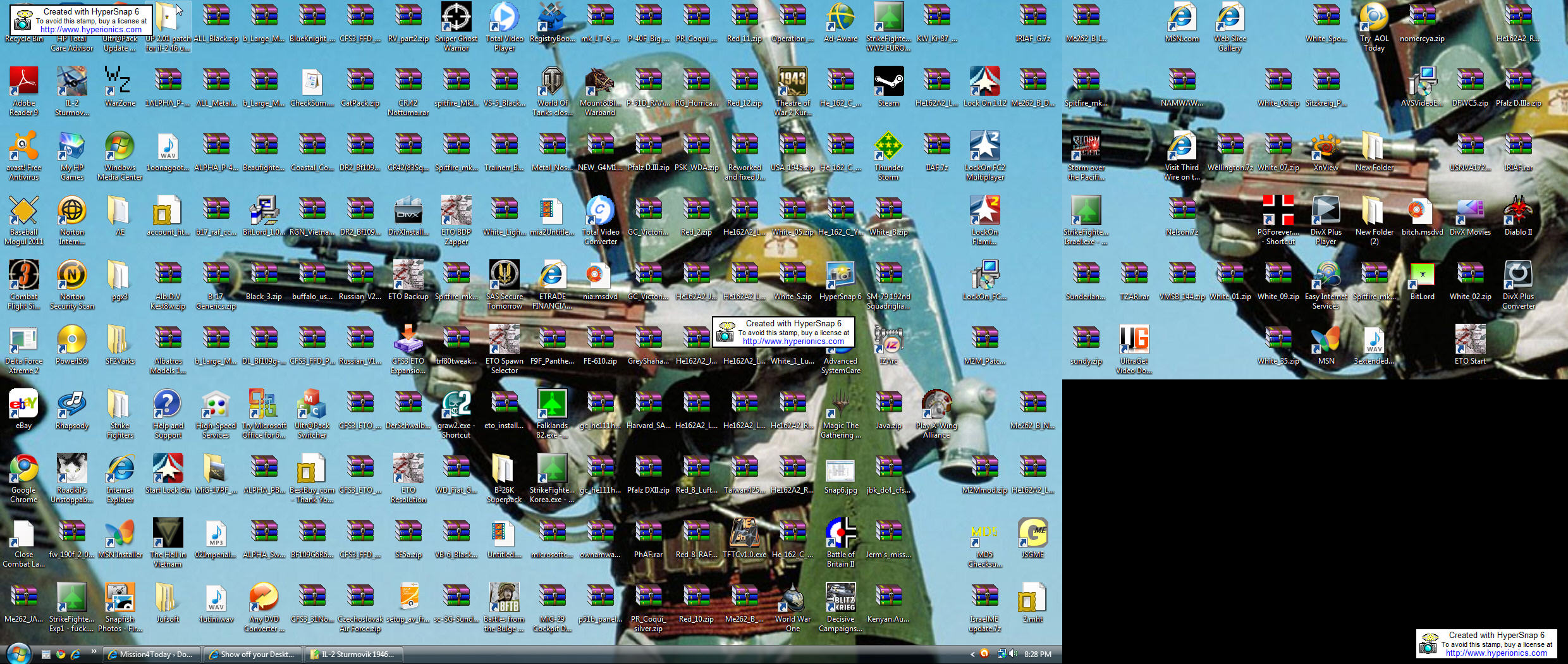Viewport: 1568px width, 664px height.
Task: Select the Rhapsody shortcut
Action: click(x=72, y=410)
